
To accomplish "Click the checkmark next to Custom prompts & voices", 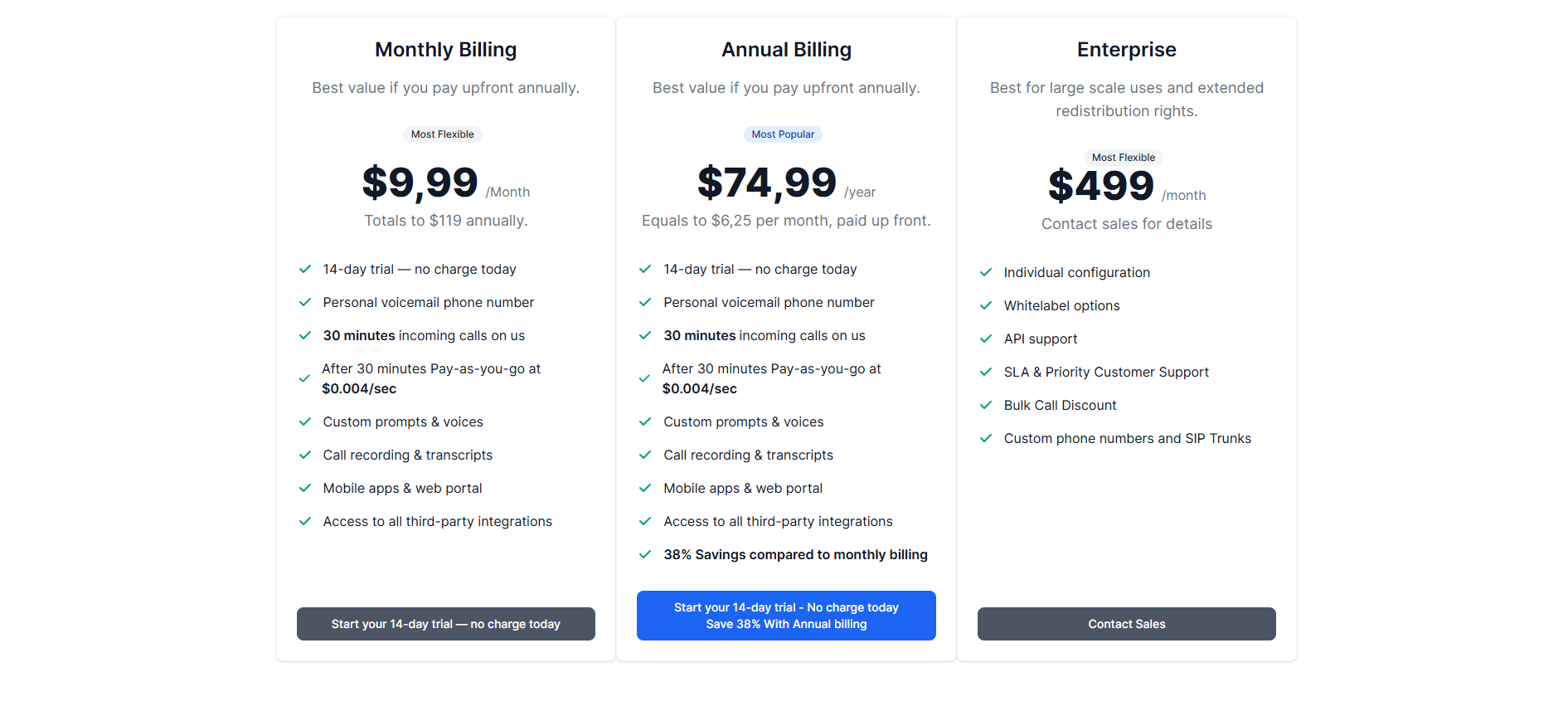I will tap(304, 421).
